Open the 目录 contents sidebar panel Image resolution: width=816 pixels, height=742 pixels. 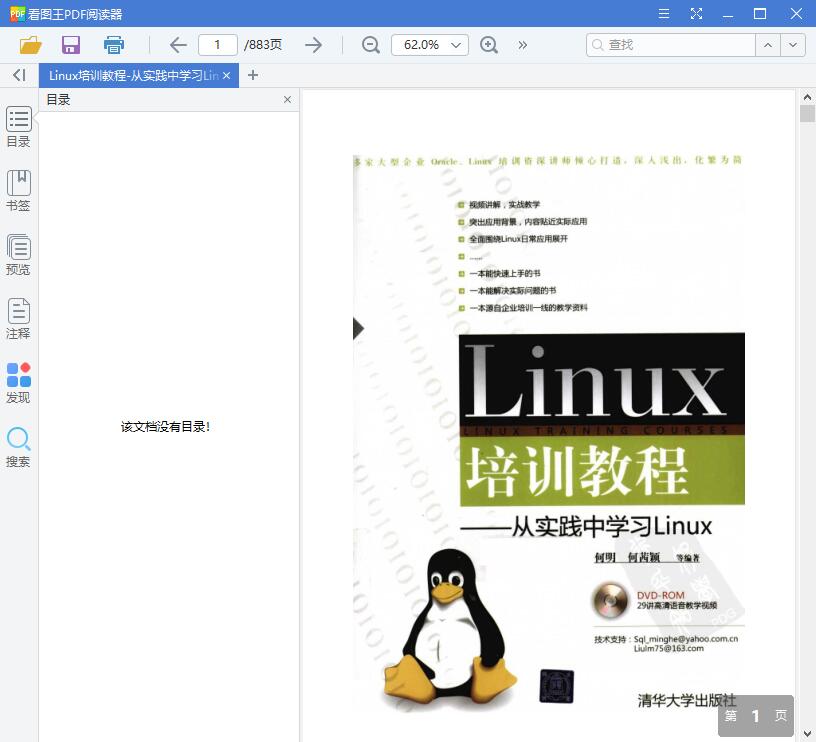(19, 127)
